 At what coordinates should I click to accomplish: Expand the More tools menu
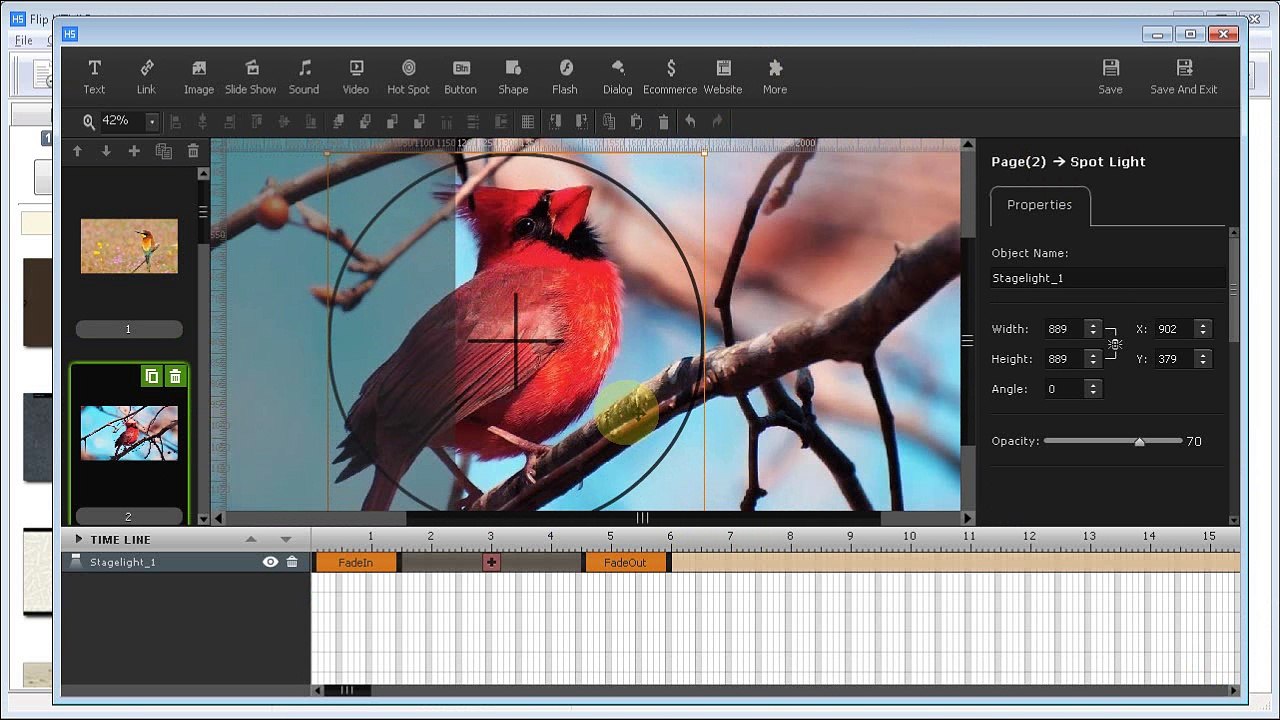point(775,77)
